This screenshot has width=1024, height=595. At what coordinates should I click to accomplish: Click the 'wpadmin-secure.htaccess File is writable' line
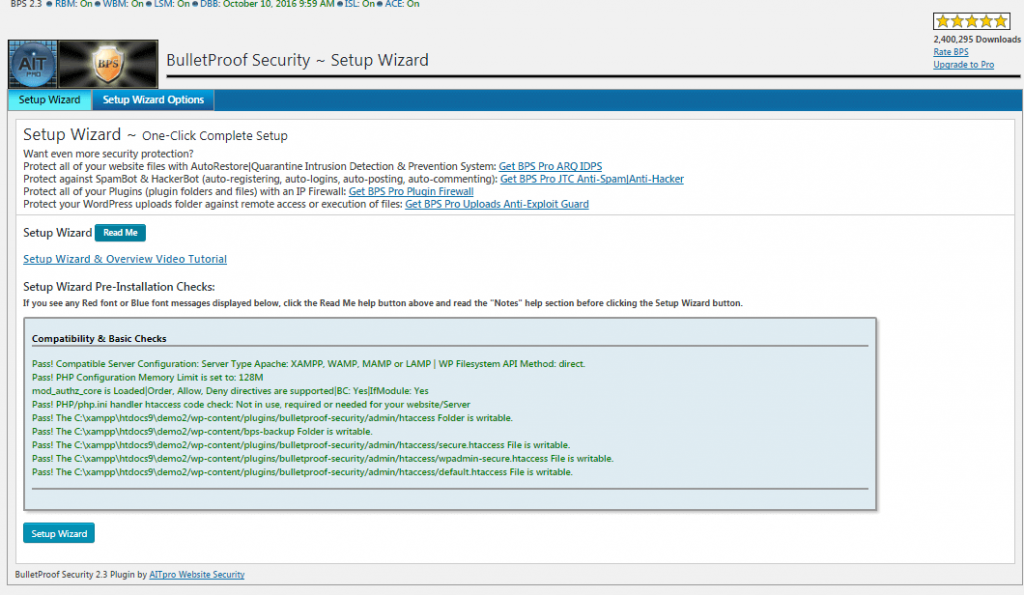click(323, 459)
